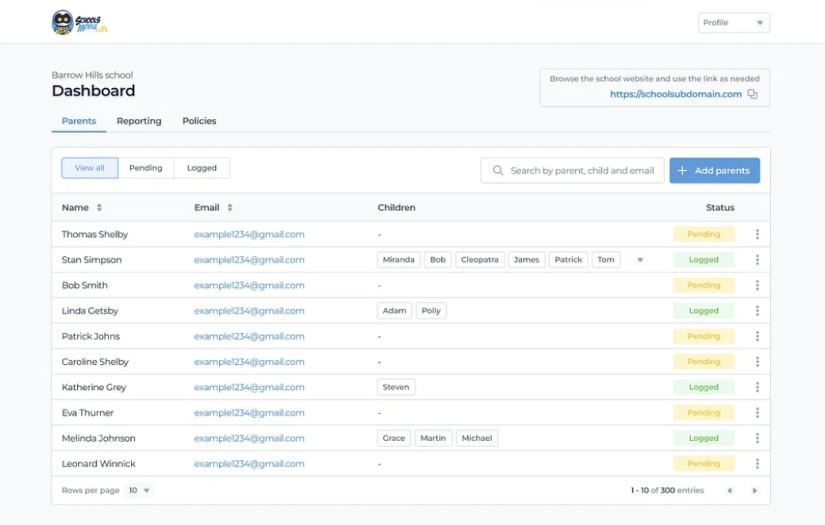The height and width of the screenshot is (525, 825).
Task: Open the row options for Linda Getsby
Action: [757, 311]
